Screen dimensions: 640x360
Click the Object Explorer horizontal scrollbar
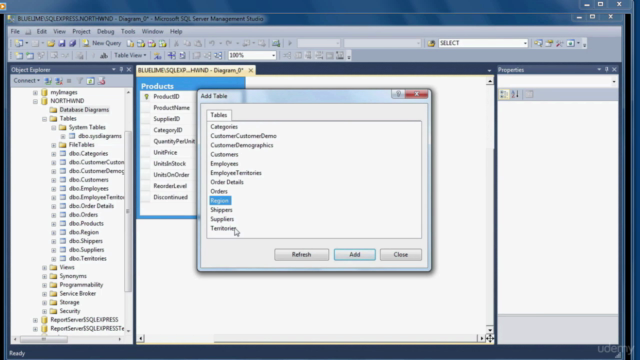[67, 339]
